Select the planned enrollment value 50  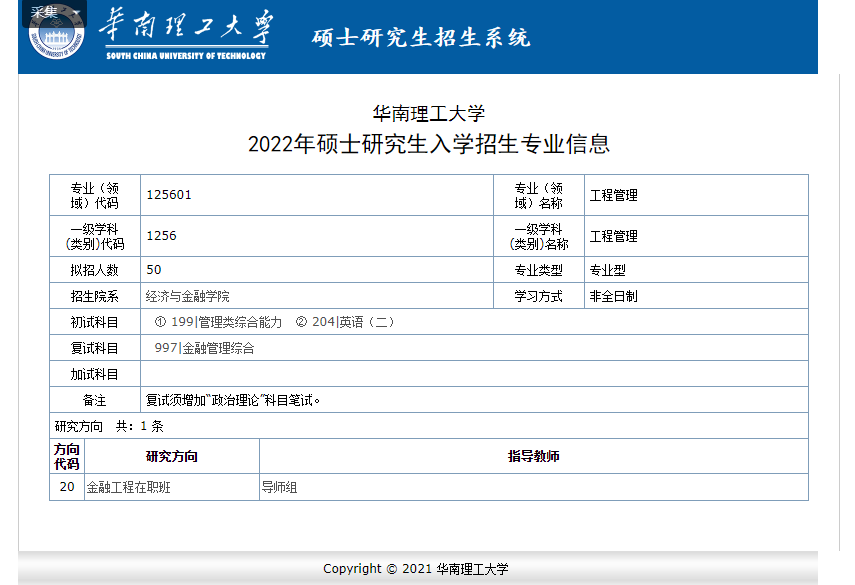pyautogui.click(x=154, y=269)
